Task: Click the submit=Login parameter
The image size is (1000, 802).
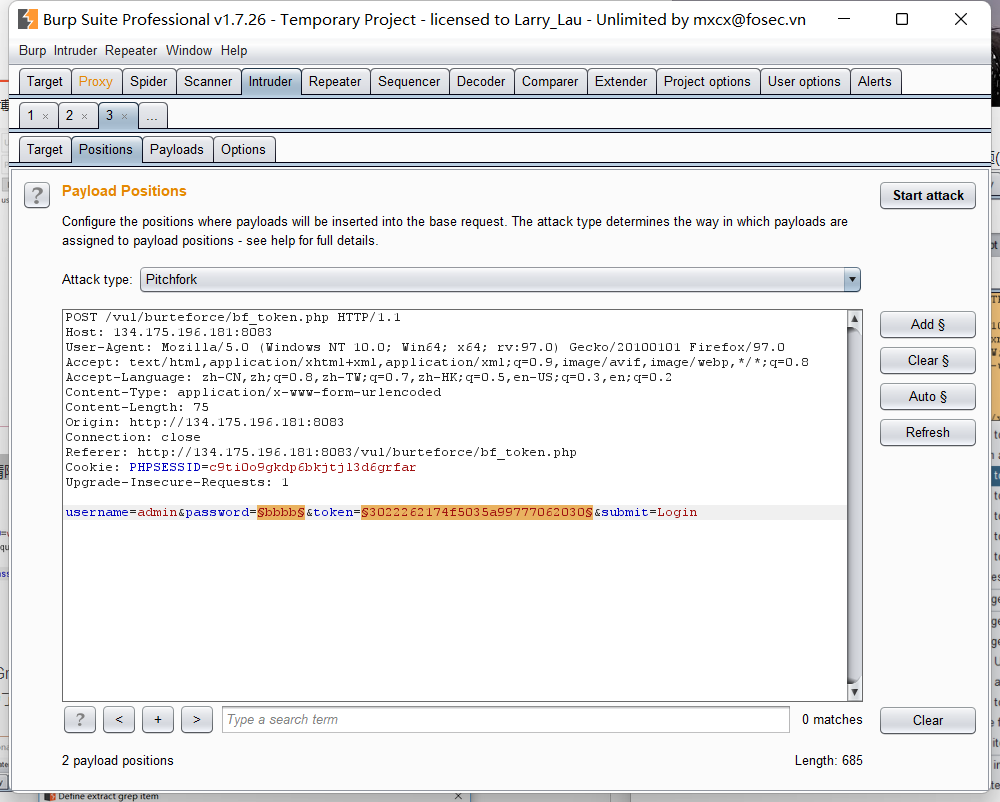Action: tap(649, 513)
